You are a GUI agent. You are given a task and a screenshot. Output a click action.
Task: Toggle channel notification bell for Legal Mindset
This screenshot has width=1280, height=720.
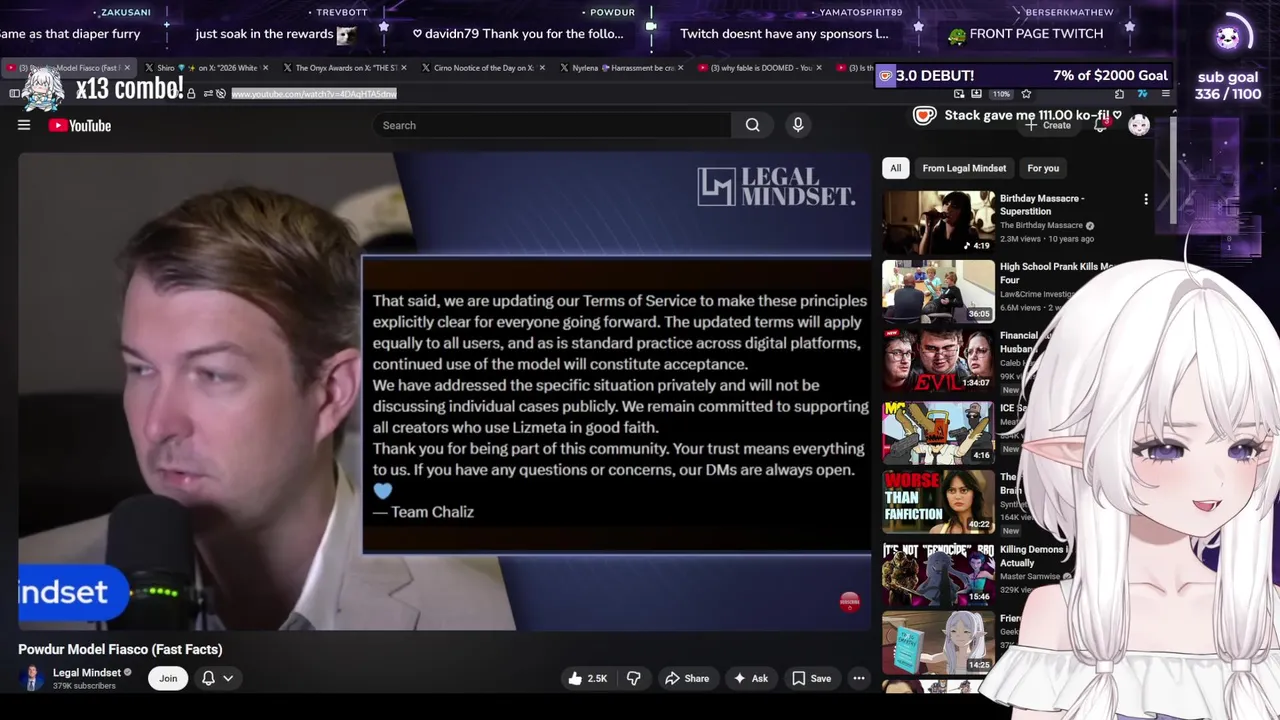tap(218, 678)
